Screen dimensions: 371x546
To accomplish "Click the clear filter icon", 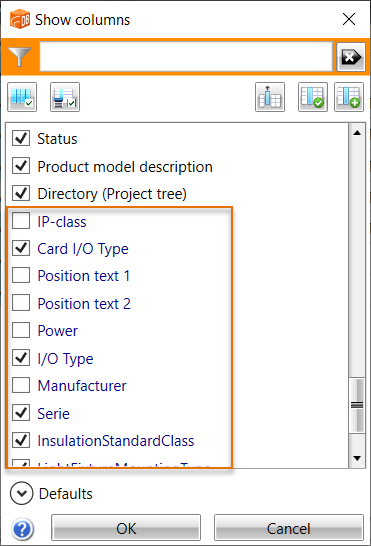I will 351,57.
